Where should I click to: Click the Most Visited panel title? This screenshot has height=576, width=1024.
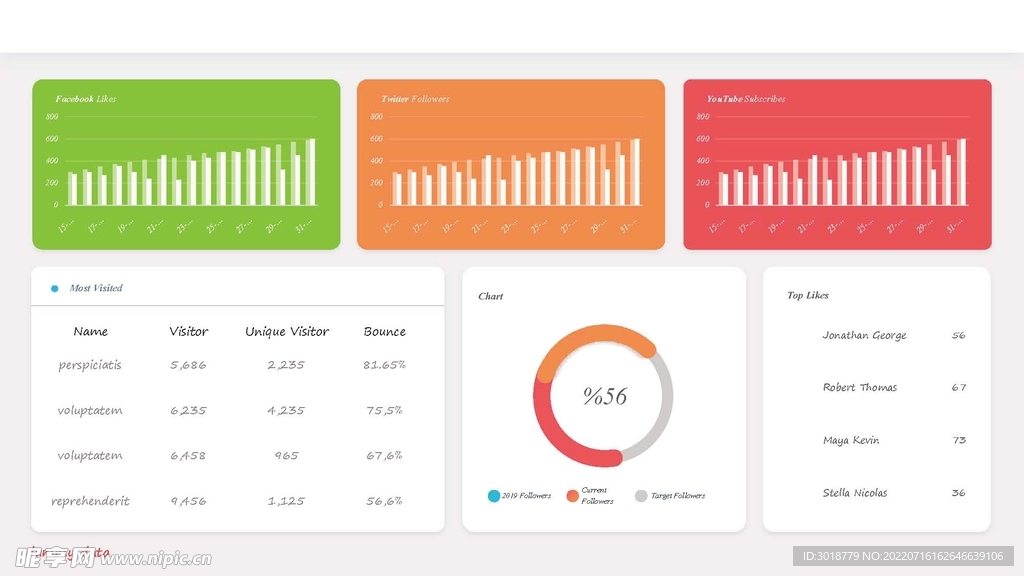point(96,289)
